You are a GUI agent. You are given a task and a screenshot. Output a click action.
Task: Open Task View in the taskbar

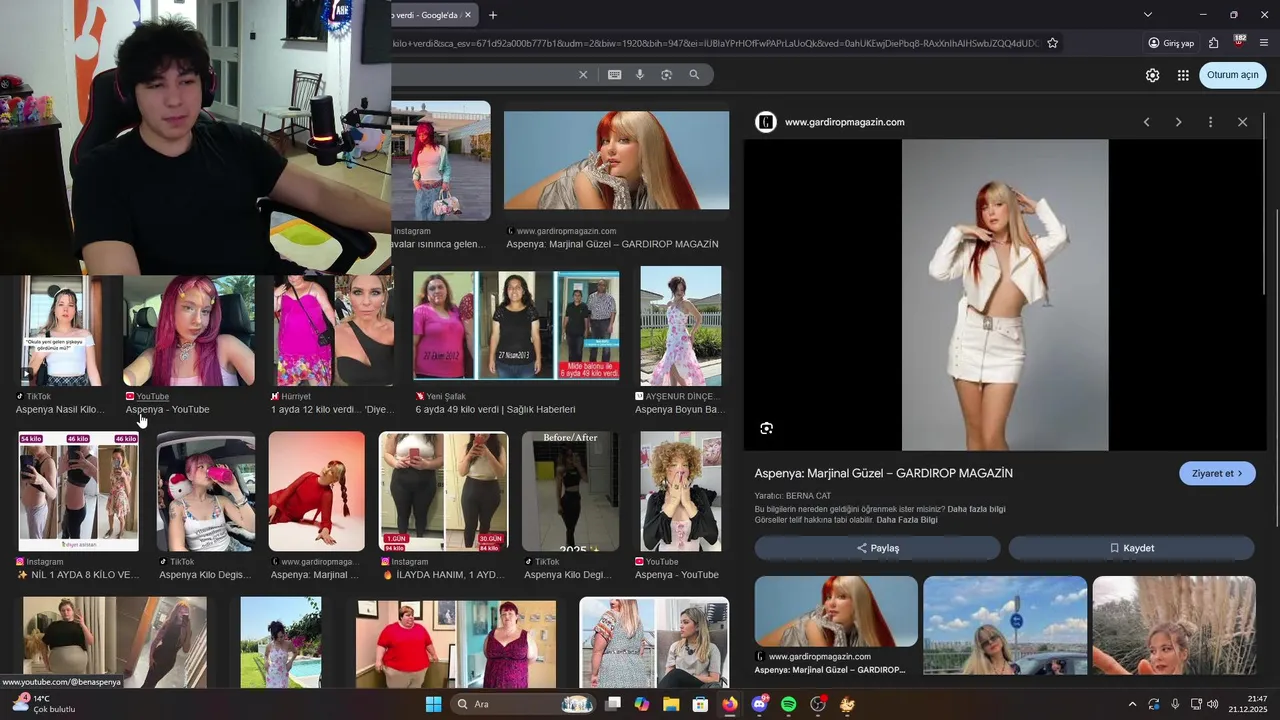pyautogui.click(x=613, y=704)
